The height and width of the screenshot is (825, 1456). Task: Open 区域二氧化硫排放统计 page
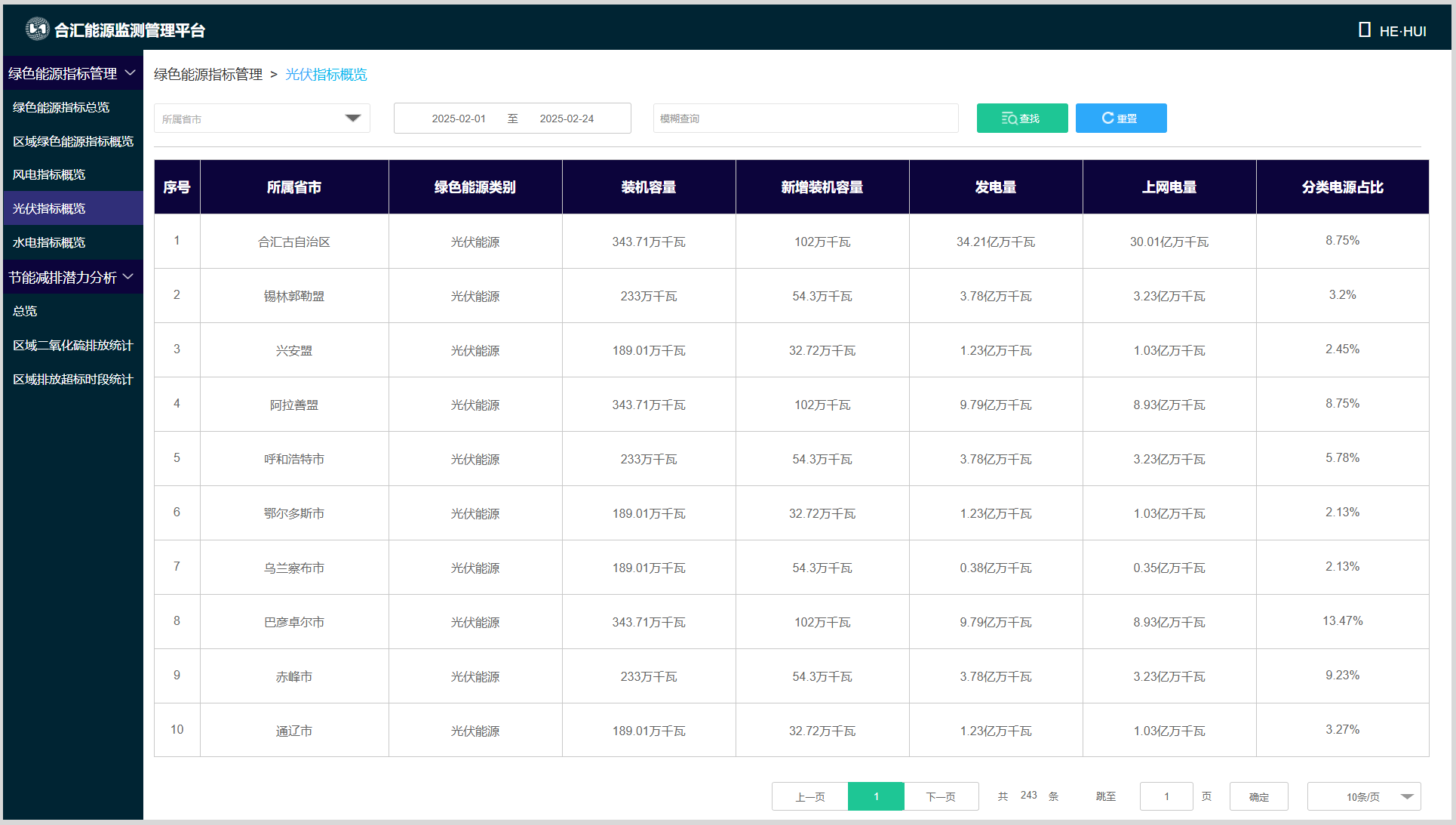[72, 346]
